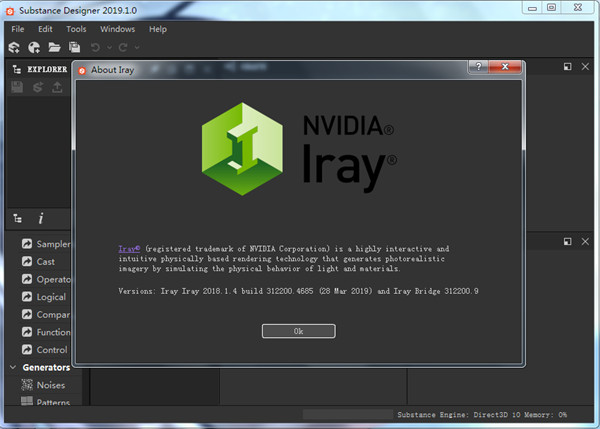Select the Comparison library item
Viewport: 600px width, 429px height.
tap(46, 315)
